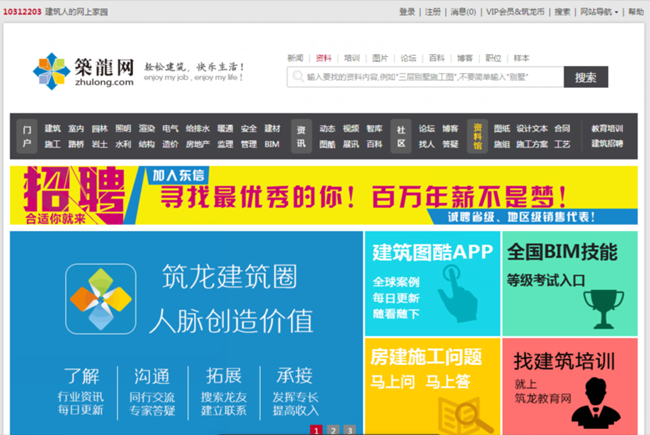This screenshot has height=435, width=650.
Task: Select the 论坛 search tab
Action: (x=408, y=58)
